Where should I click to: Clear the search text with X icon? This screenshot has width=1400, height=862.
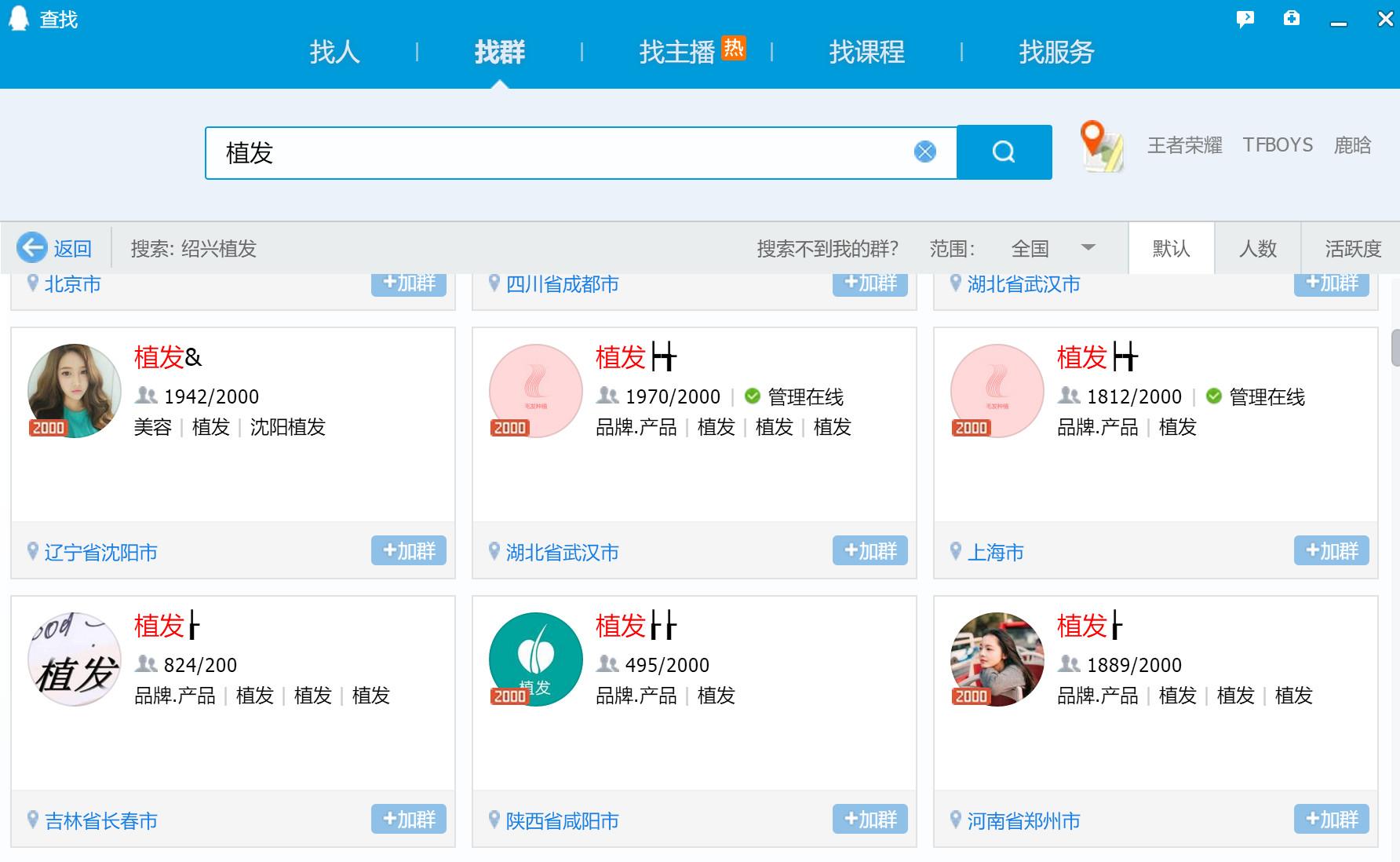pyautogui.click(x=925, y=152)
